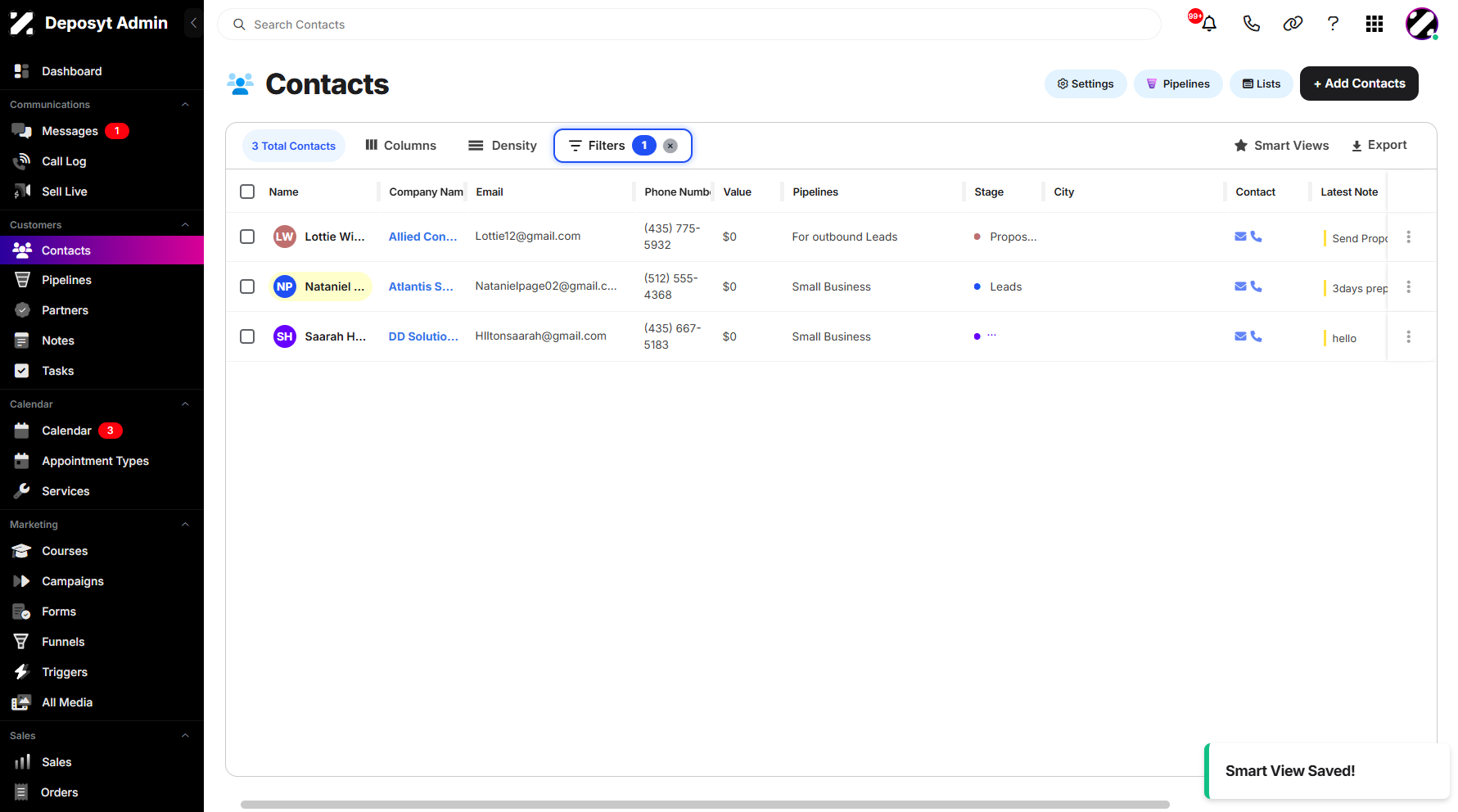Image resolution: width=1458 pixels, height=812 pixels.
Task: Open row actions menu for Nataniel
Action: pyautogui.click(x=1408, y=286)
